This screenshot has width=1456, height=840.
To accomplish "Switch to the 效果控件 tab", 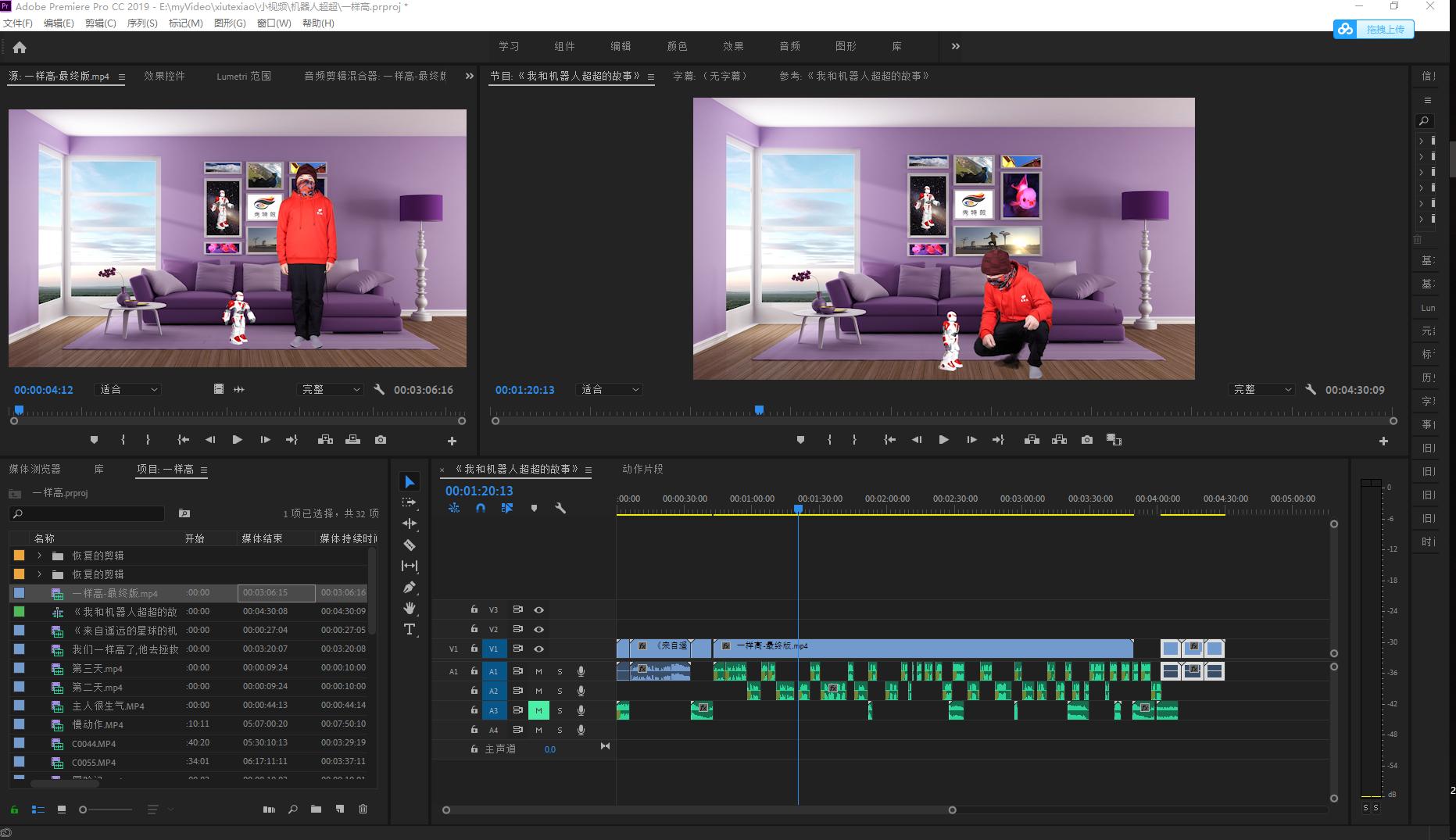I will 164,76.
